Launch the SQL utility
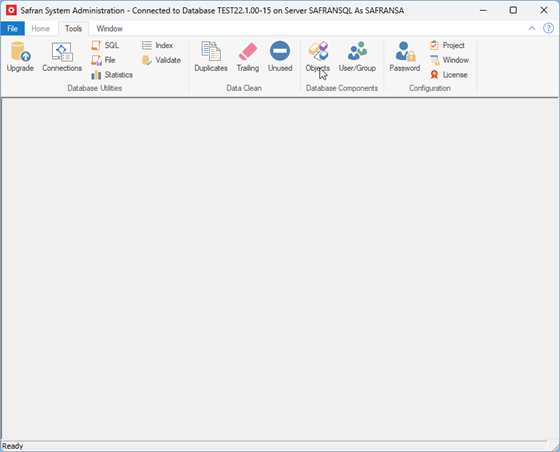 105,45
